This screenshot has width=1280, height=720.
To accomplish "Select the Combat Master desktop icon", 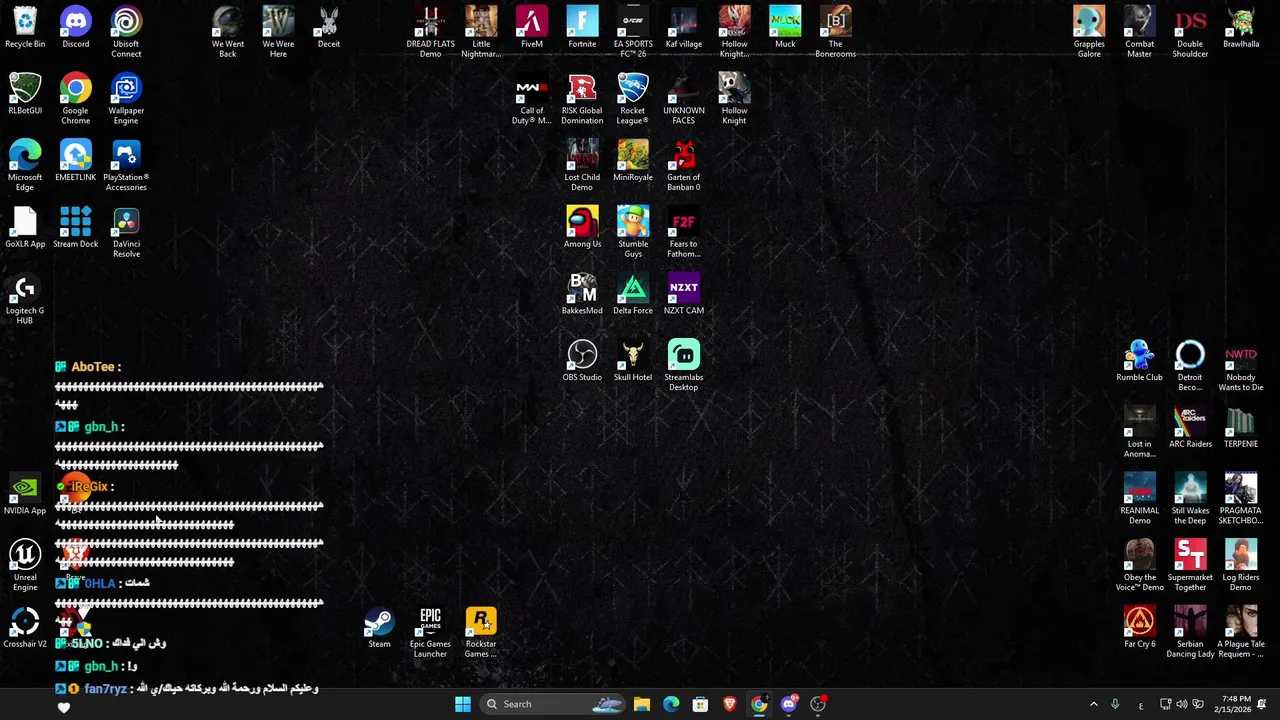I will [1140, 32].
